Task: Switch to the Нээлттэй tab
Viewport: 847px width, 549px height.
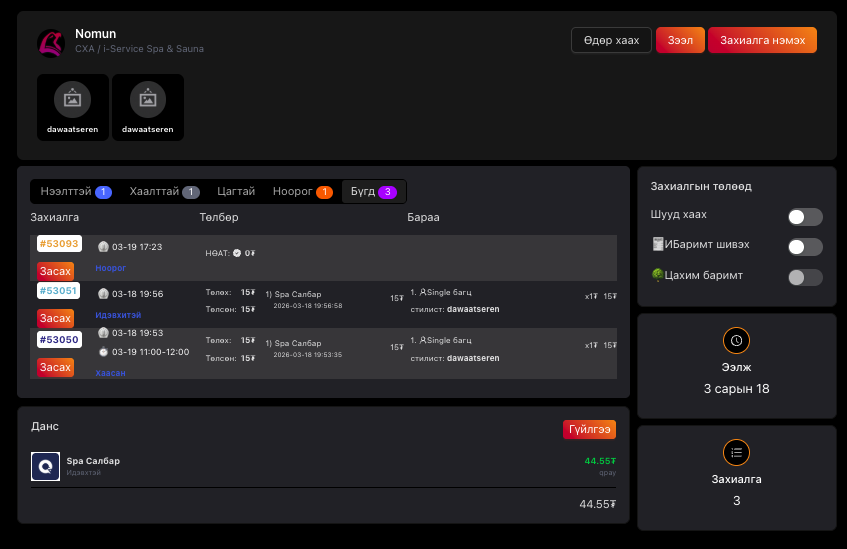Action: (75, 192)
